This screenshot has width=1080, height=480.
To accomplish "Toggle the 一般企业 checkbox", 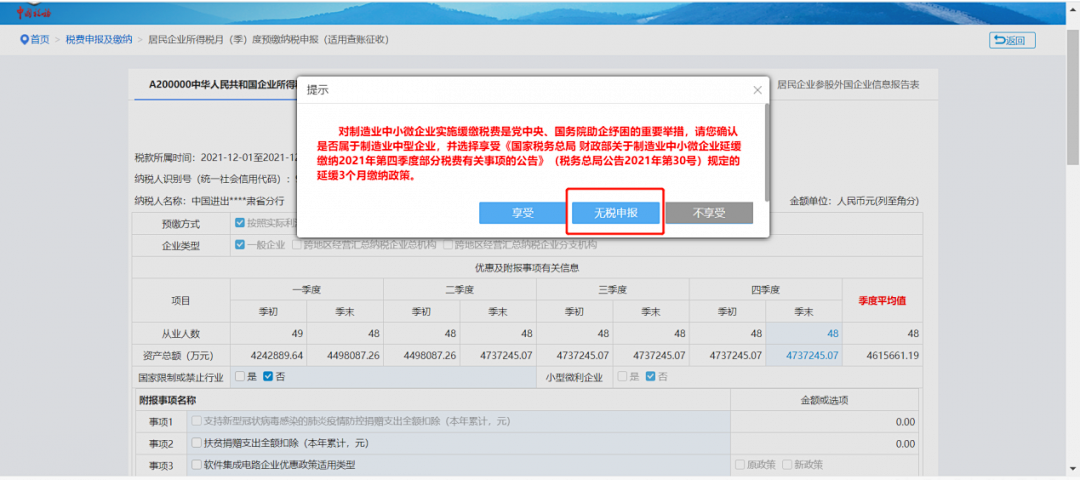I will [x=240, y=244].
